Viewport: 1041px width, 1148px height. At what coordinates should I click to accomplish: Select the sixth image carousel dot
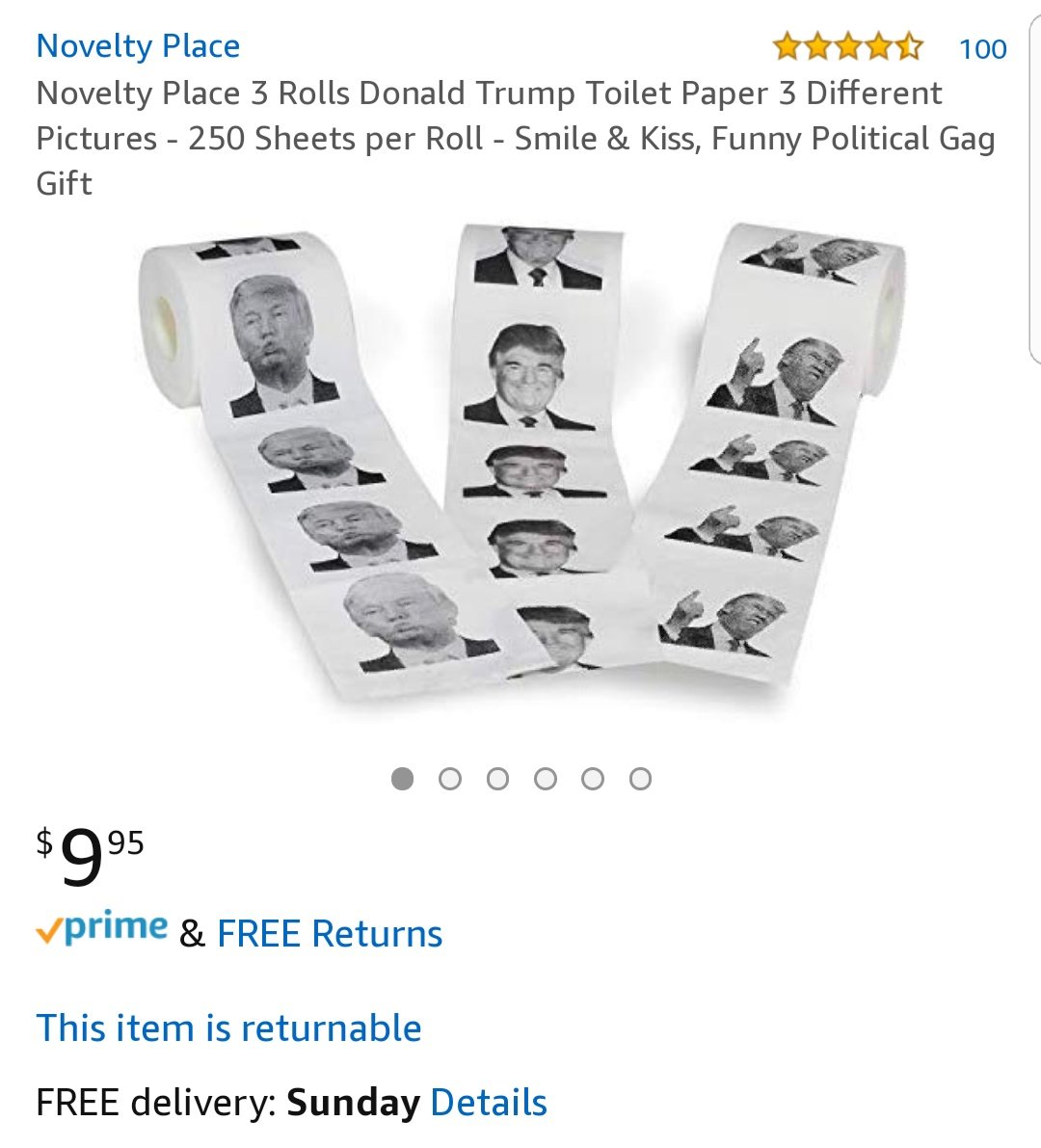coord(640,778)
